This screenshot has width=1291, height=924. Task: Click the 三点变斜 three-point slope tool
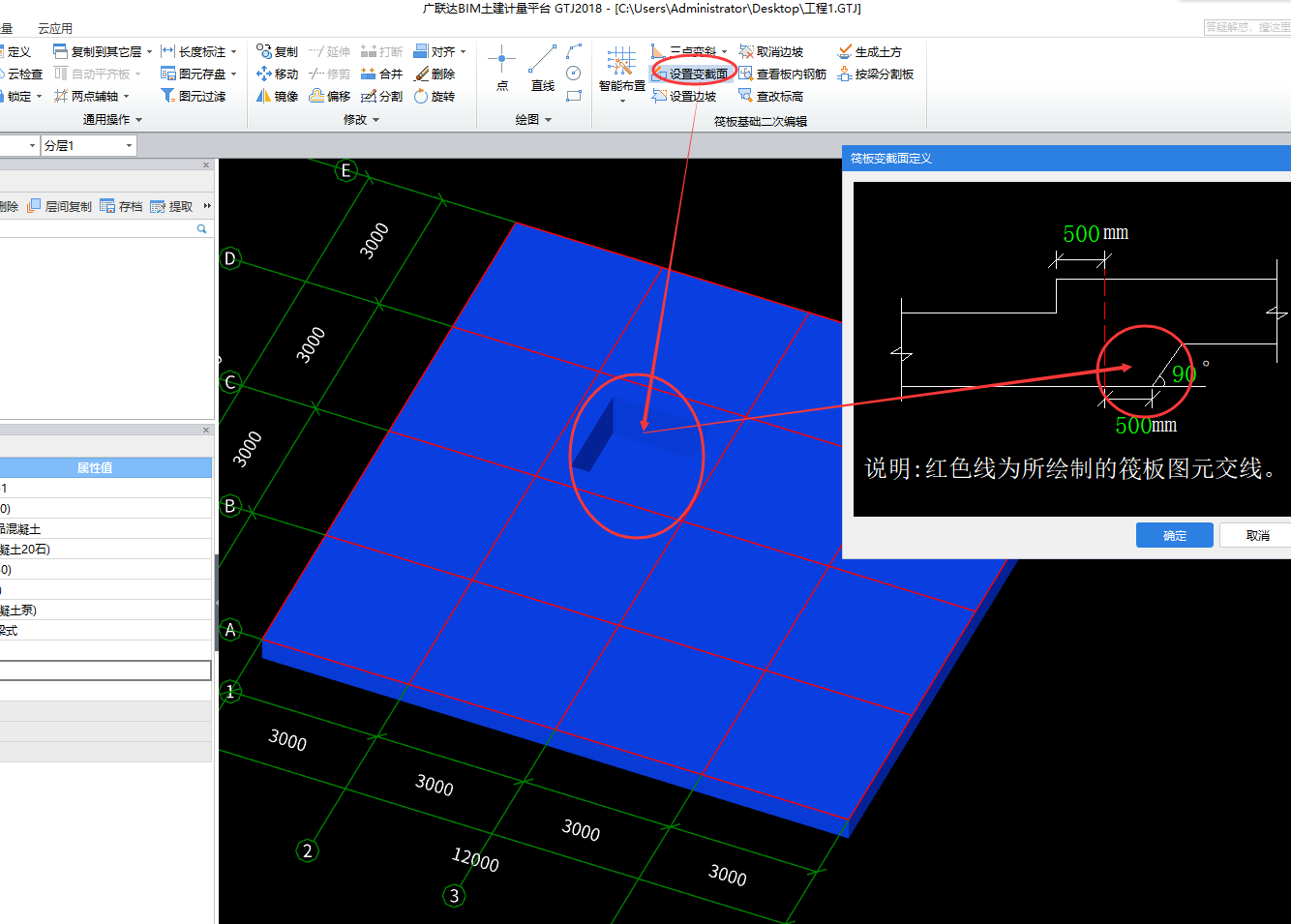point(684,52)
